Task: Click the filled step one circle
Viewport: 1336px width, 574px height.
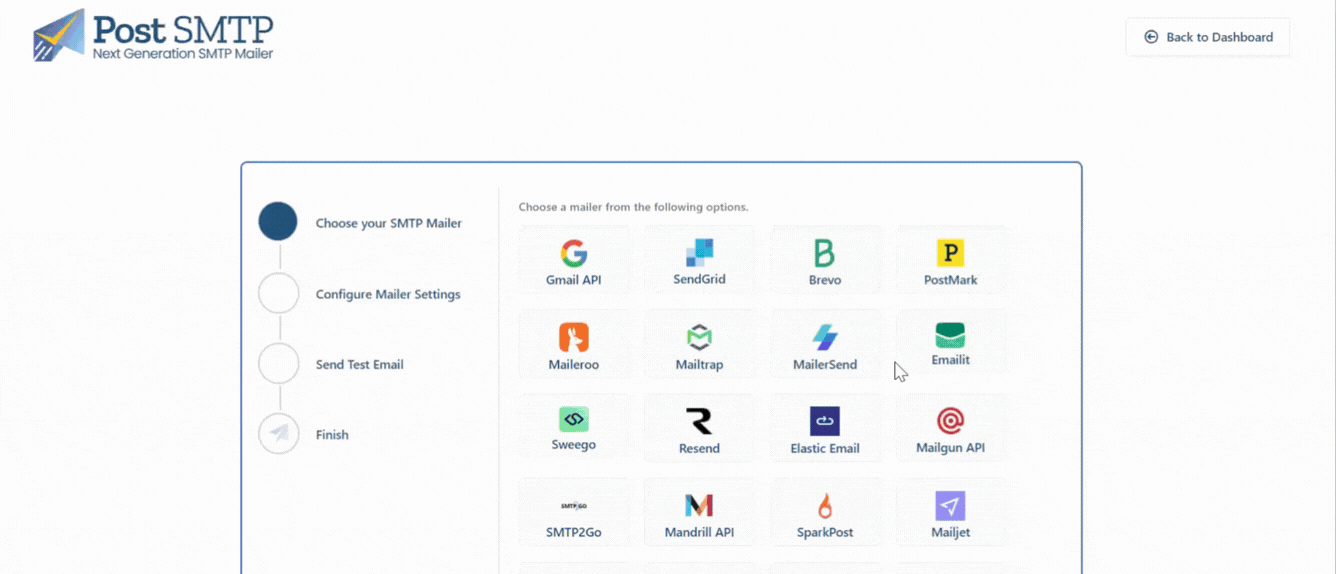Action: point(278,222)
